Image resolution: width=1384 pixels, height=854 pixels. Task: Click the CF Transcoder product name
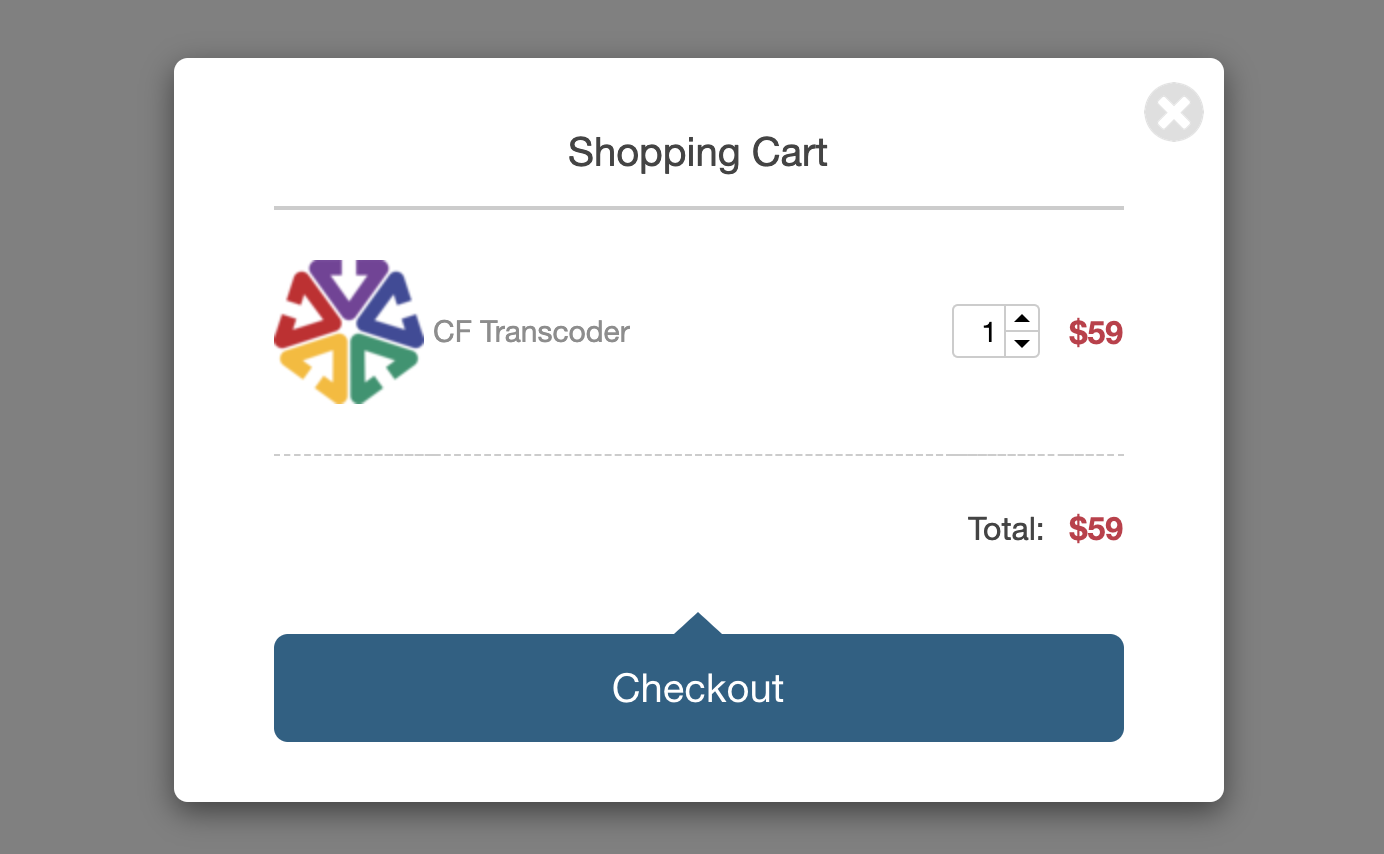point(531,332)
